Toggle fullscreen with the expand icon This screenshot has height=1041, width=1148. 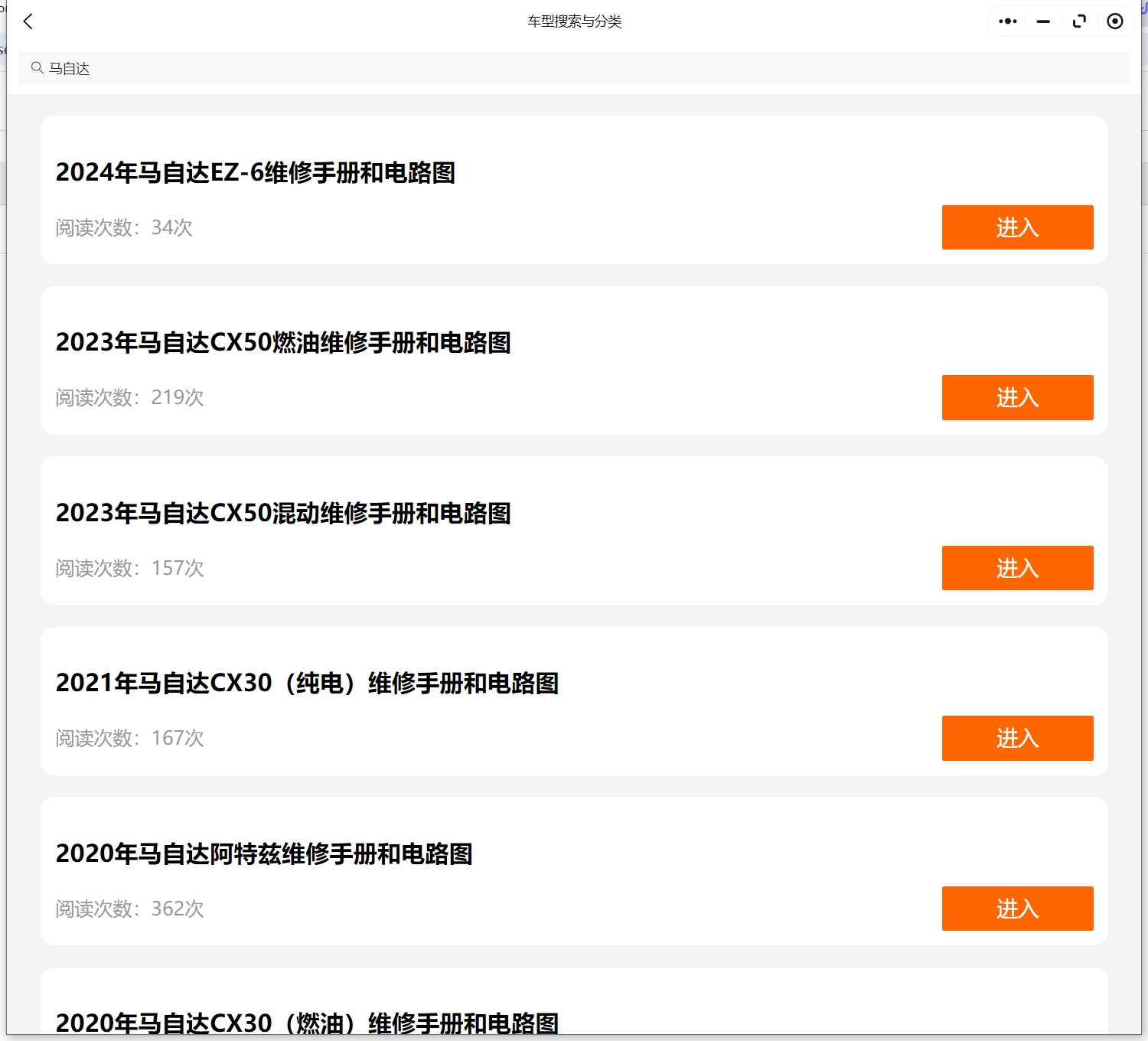click(x=1079, y=21)
